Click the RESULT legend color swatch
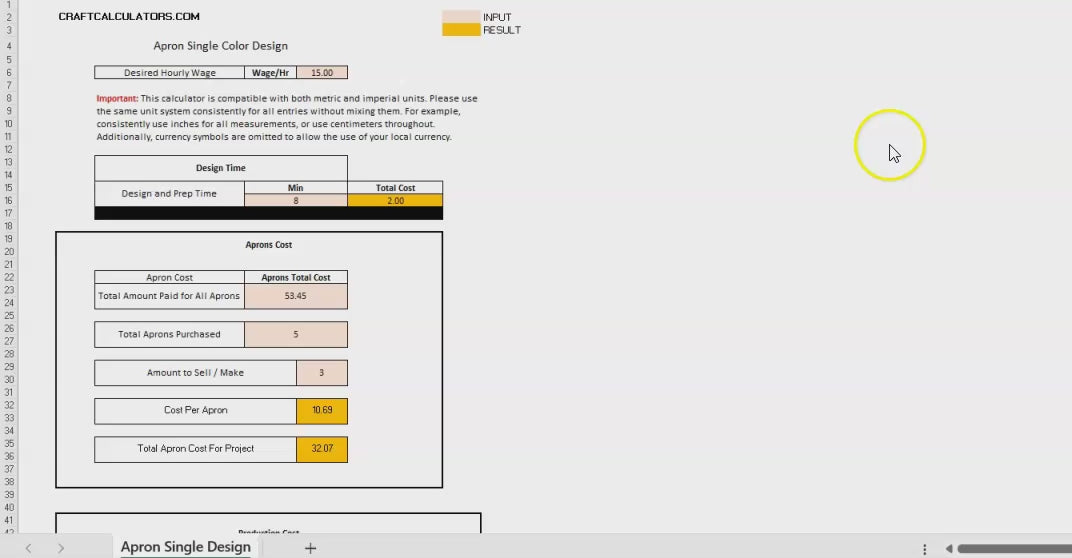Screen dimensions: 1072x558 point(461,30)
